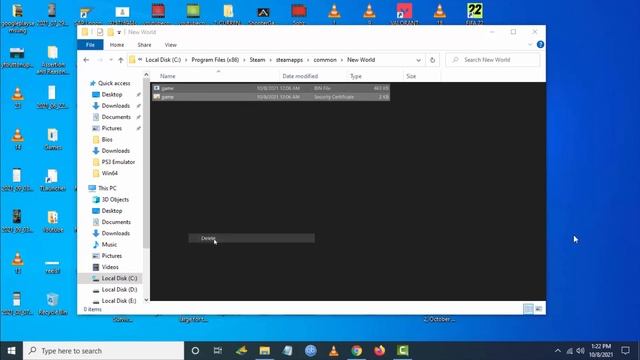Open the notification center icon

(x=625, y=351)
